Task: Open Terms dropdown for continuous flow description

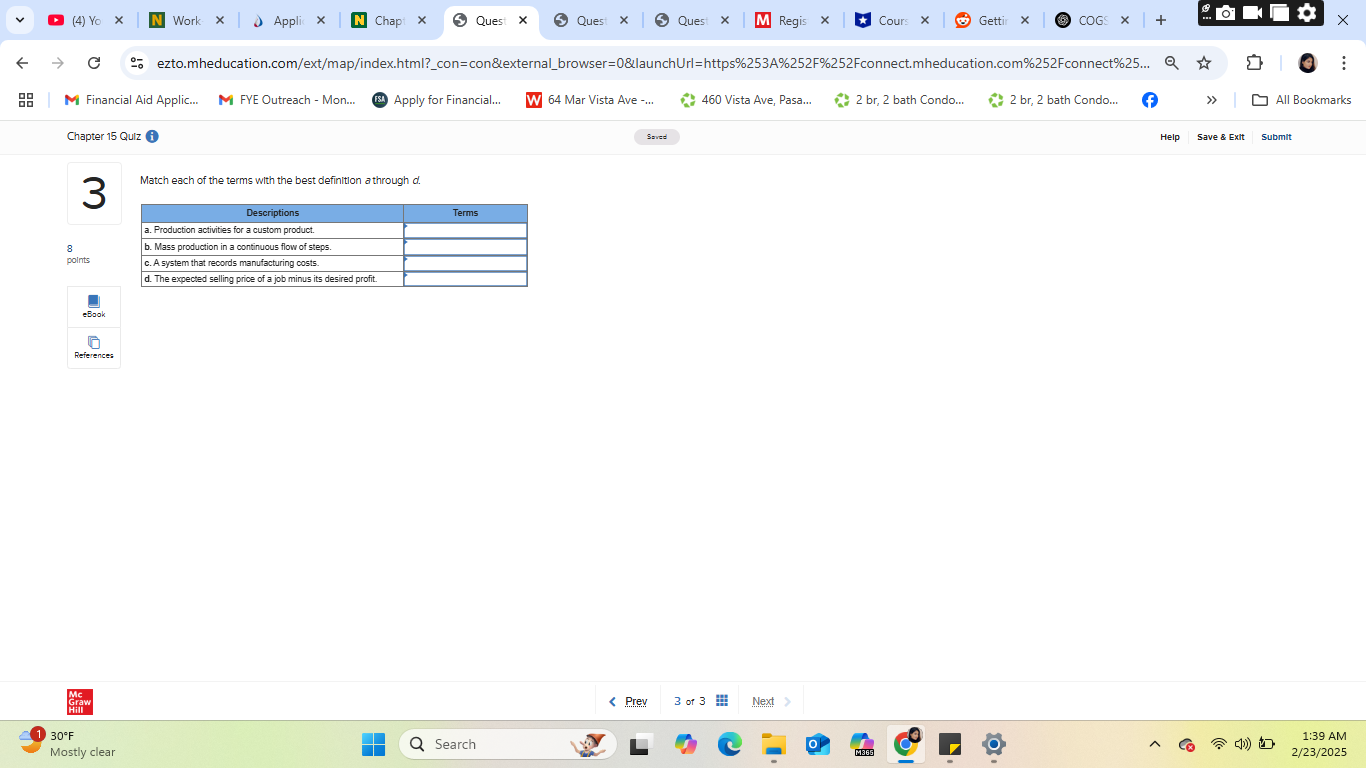Action: [x=466, y=247]
